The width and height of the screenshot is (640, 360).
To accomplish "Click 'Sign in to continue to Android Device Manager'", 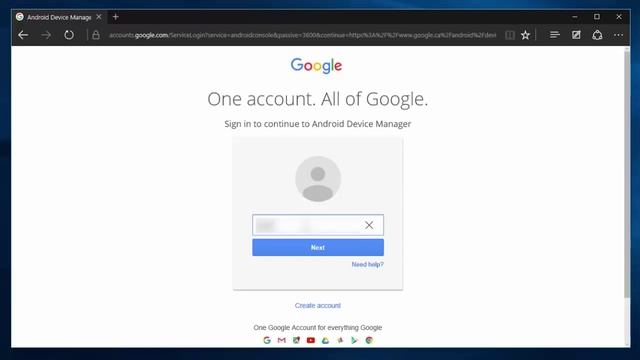I will (318, 124).
